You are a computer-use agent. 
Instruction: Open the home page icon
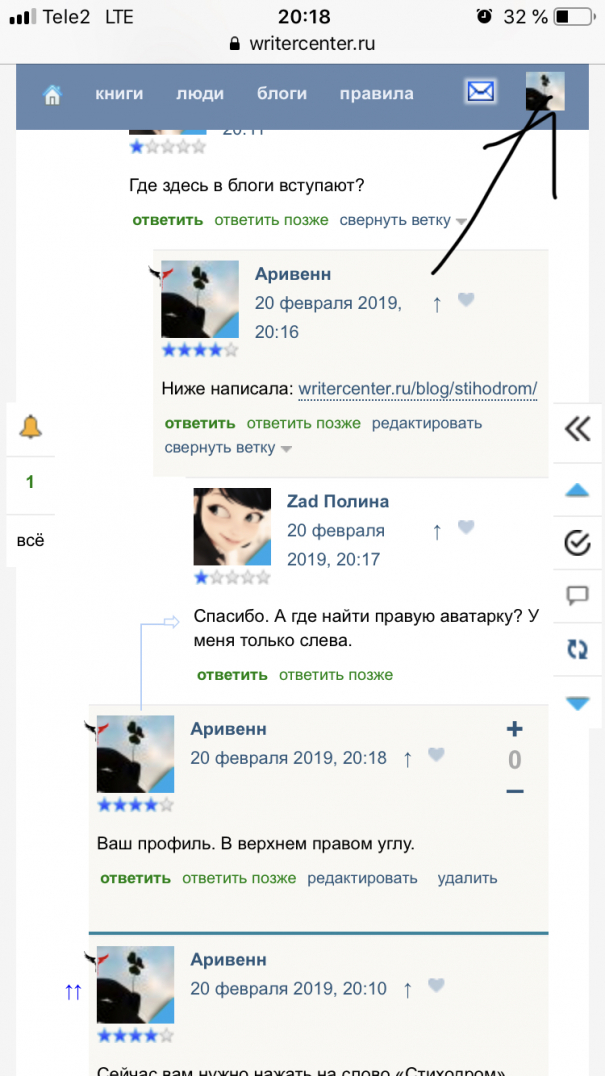point(51,94)
